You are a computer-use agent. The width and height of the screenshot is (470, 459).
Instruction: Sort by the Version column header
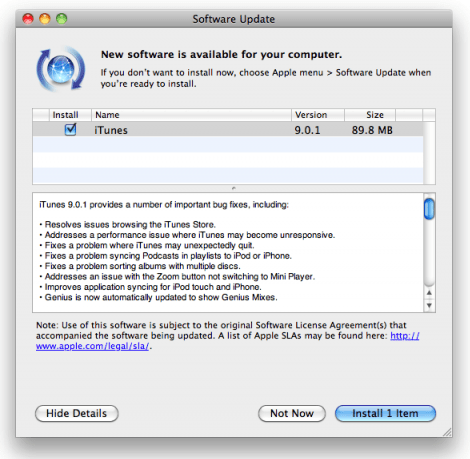click(x=318, y=115)
